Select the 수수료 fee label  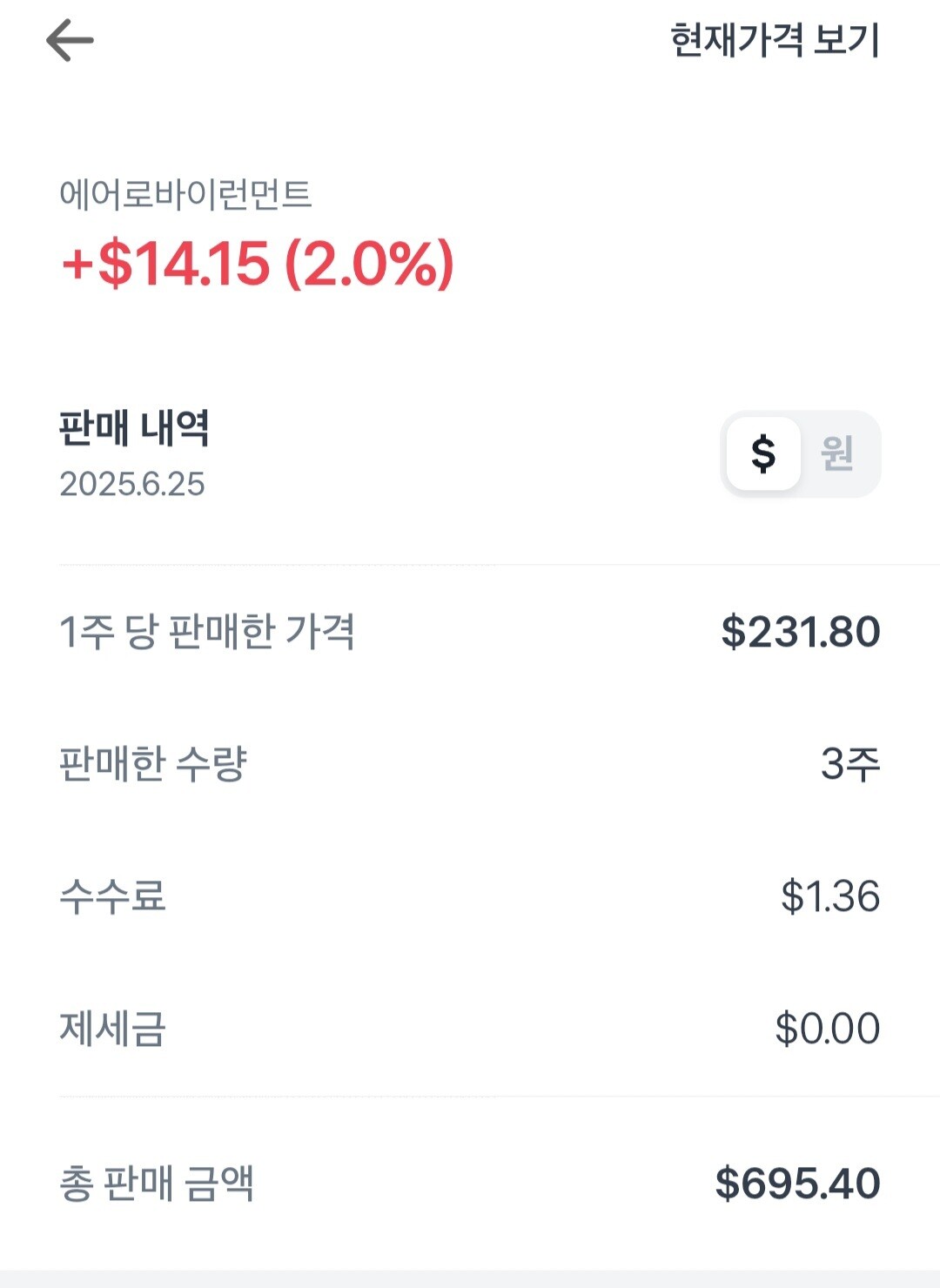pyautogui.click(x=112, y=896)
